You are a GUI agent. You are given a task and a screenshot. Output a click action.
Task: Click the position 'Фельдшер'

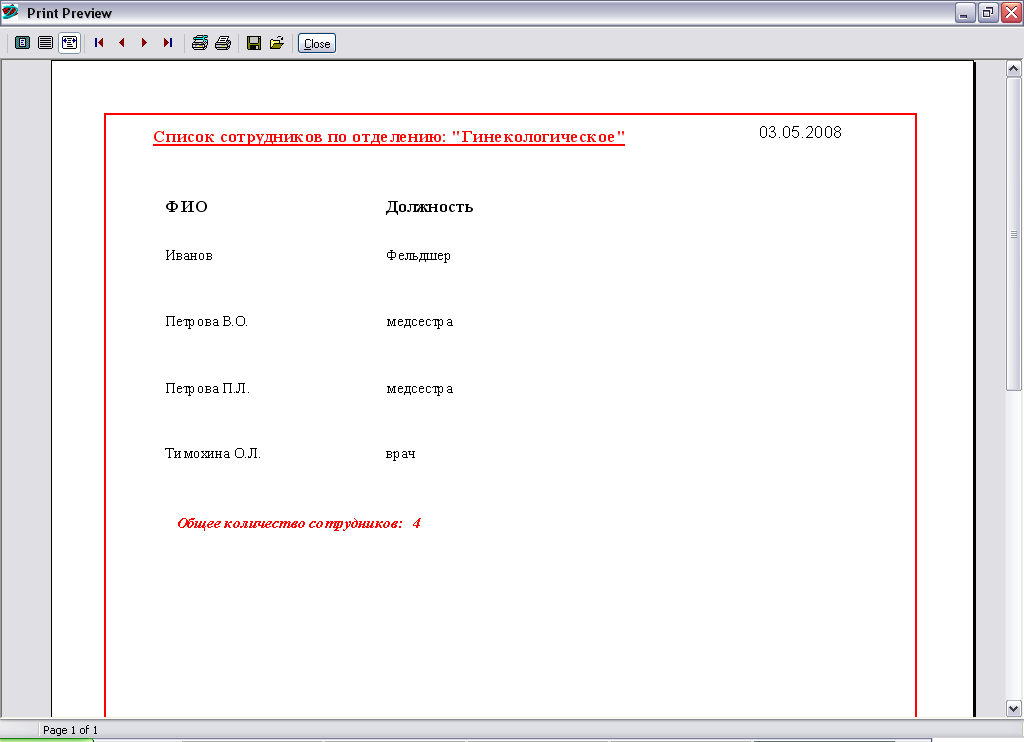click(x=418, y=256)
